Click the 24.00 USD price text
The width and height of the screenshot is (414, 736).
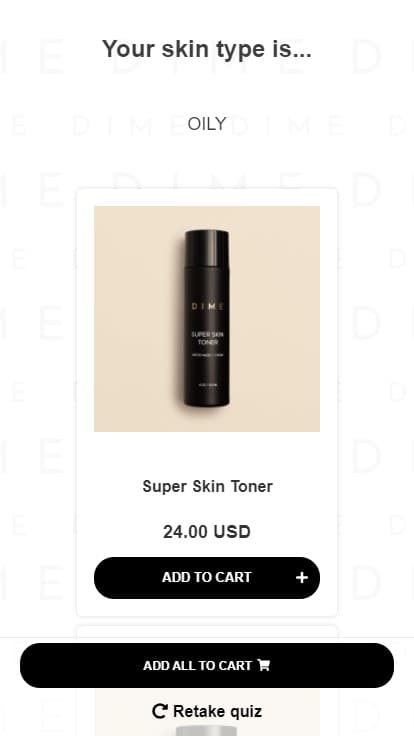207,532
